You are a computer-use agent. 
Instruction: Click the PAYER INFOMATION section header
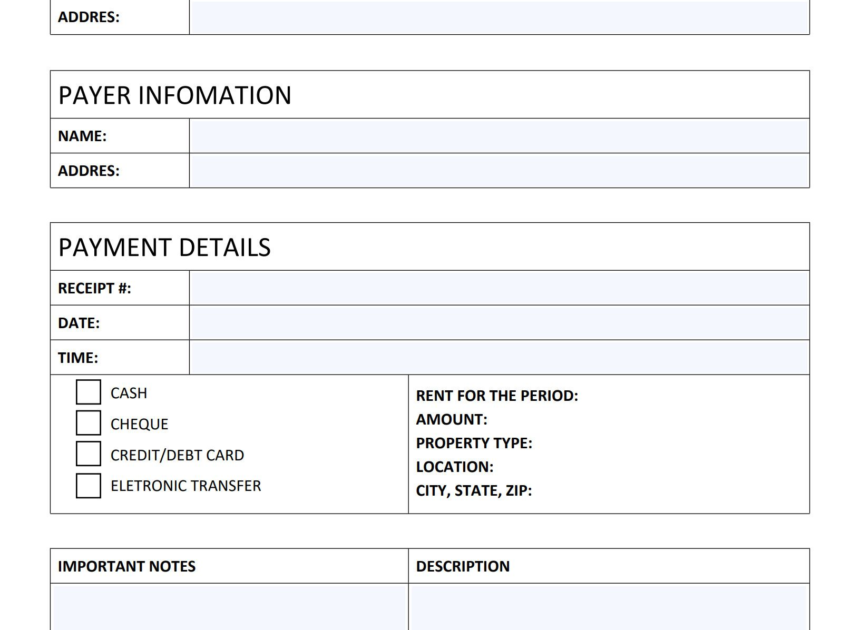pos(175,95)
